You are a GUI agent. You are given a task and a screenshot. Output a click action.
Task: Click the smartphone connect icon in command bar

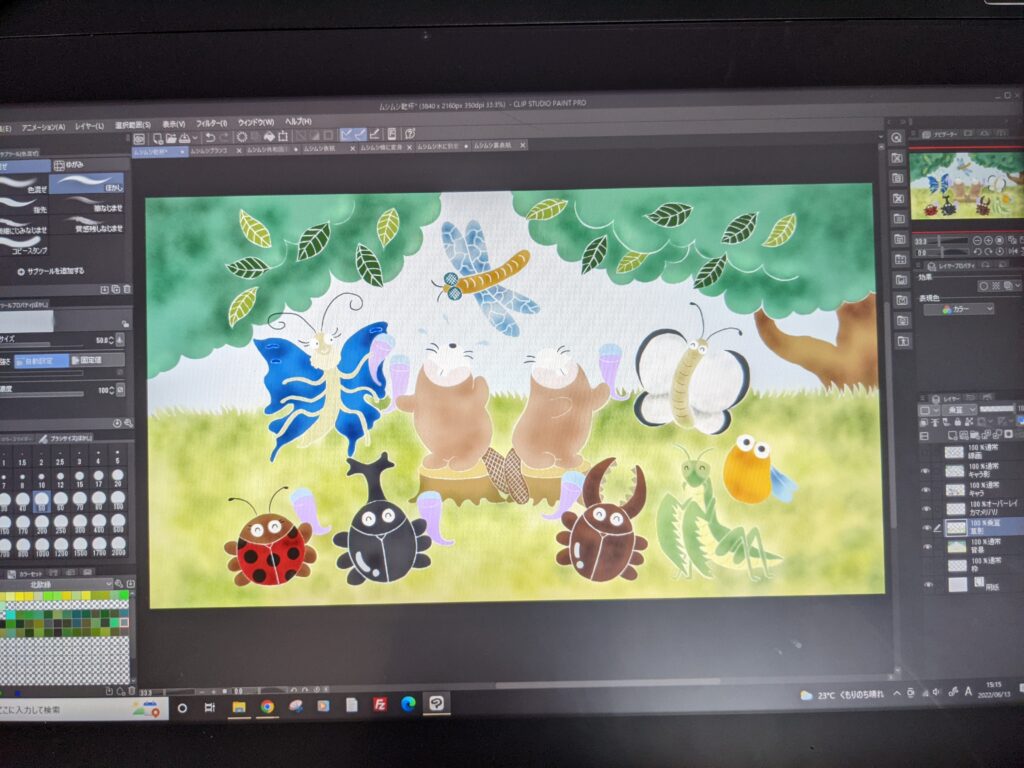[x=391, y=134]
